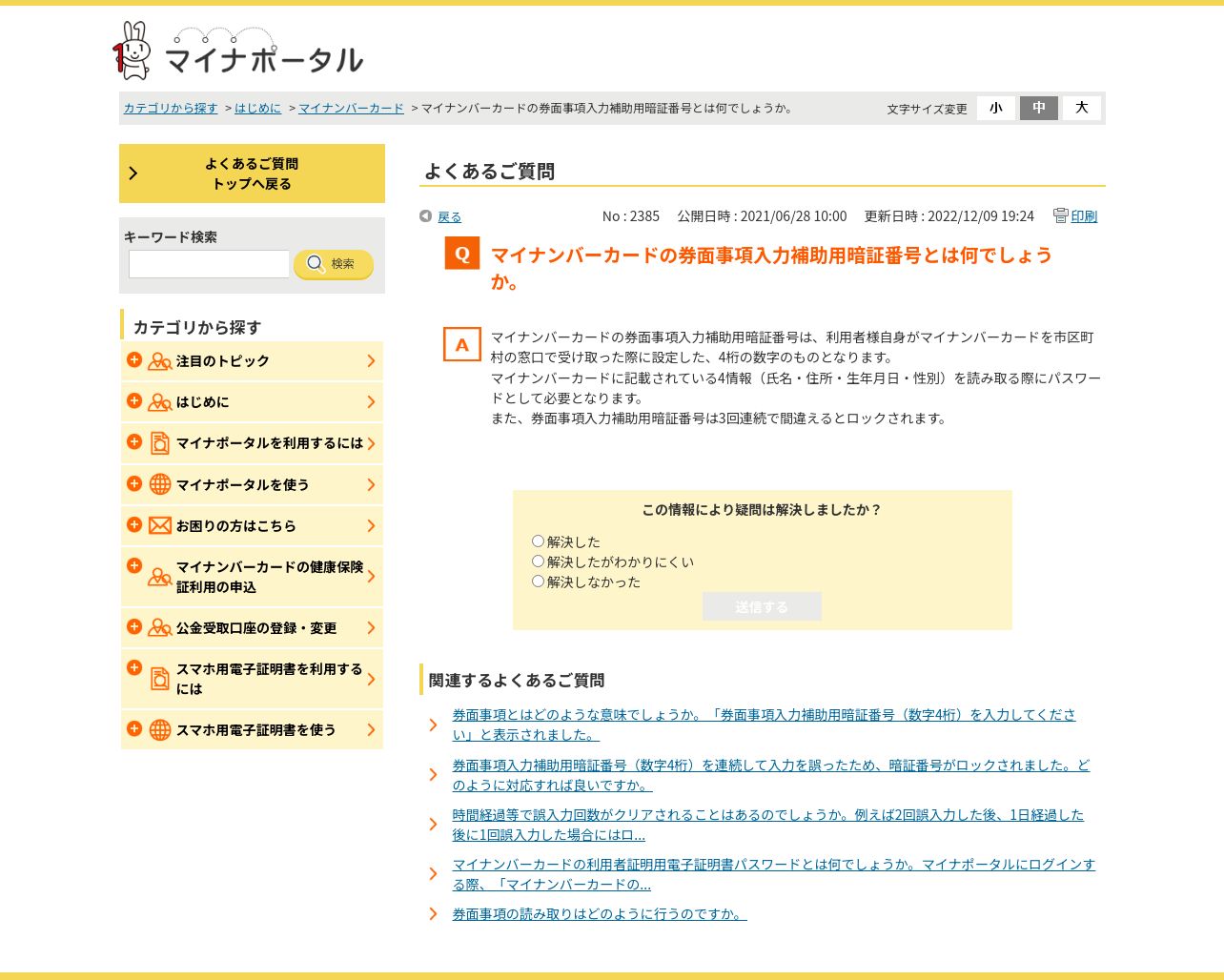Click the people-search icon for 注目のトピック
Image resolution: width=1224 pixels, height=980 pixels.
[x=160, y=361]
